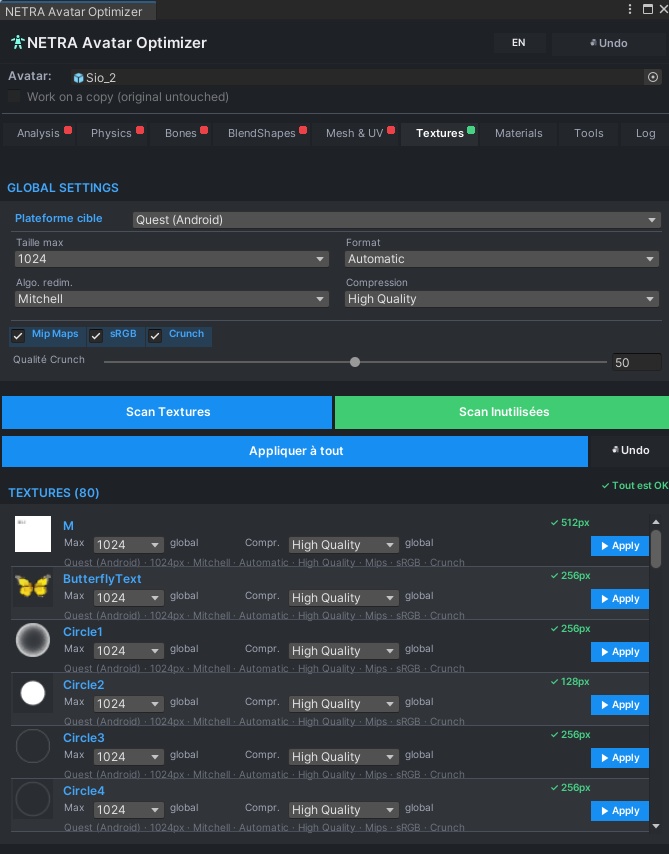Toggle the Crunch checkbox
669x854 pixels.
(x=155, y=336)
